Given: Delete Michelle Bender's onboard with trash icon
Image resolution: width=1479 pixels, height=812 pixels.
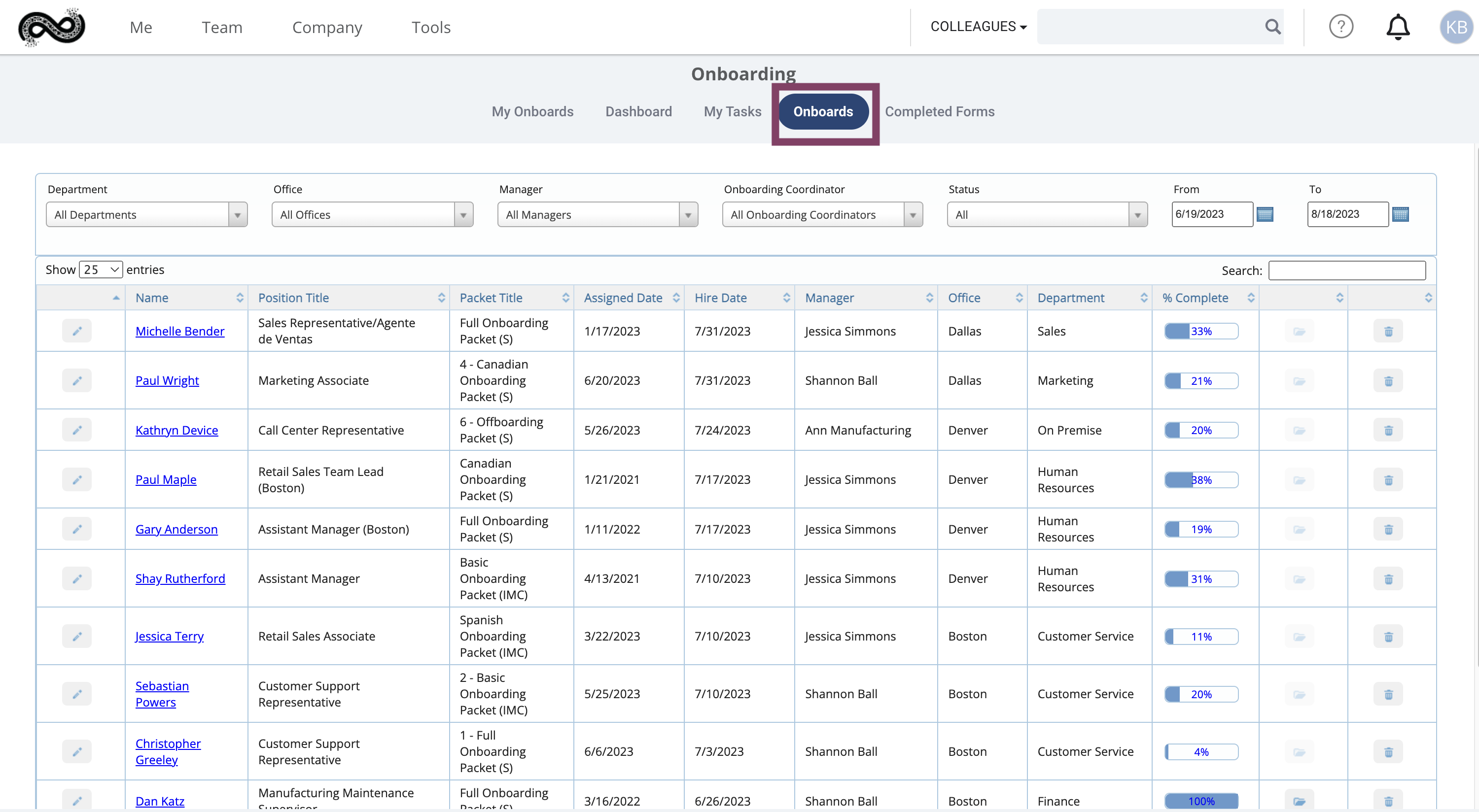Looking at the screenshot, I should (1388, 331).
